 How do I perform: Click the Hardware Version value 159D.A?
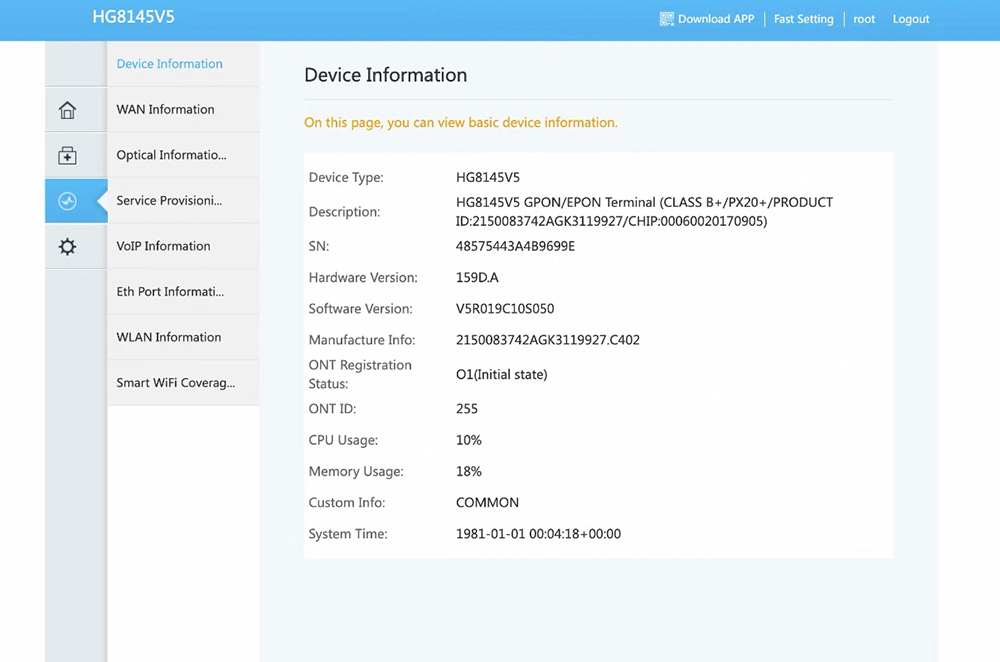pos(477,277)
